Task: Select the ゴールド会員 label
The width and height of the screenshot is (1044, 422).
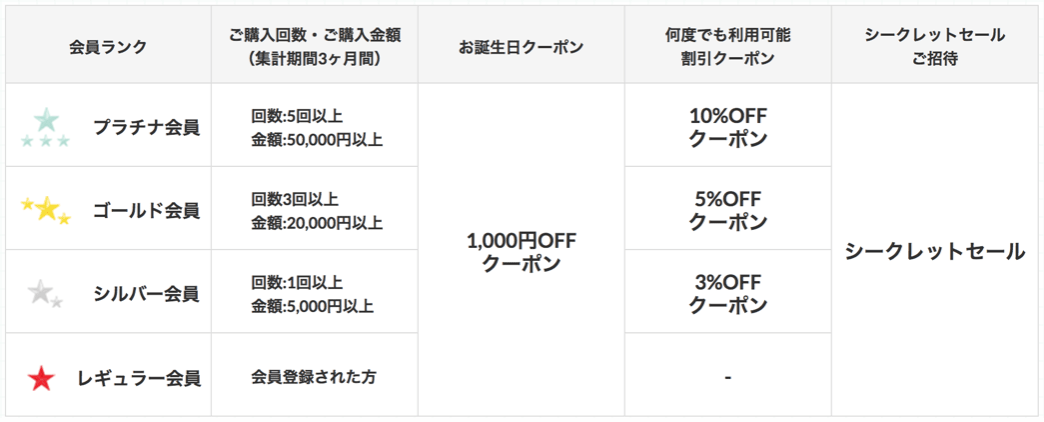Action: click(x=146, y=211)
